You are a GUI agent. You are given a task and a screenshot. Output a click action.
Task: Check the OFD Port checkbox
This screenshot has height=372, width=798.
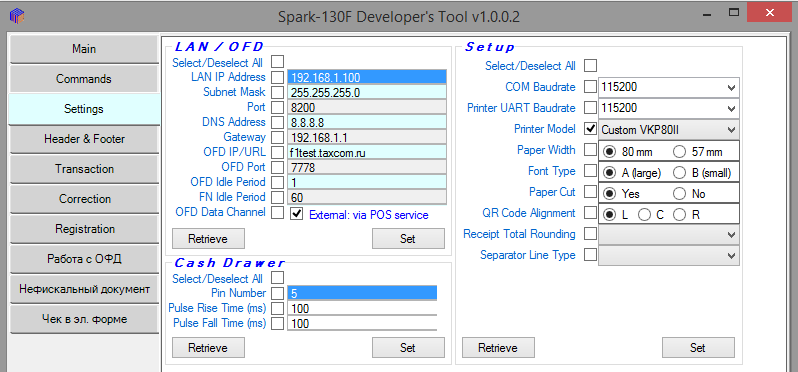point(277,167)
